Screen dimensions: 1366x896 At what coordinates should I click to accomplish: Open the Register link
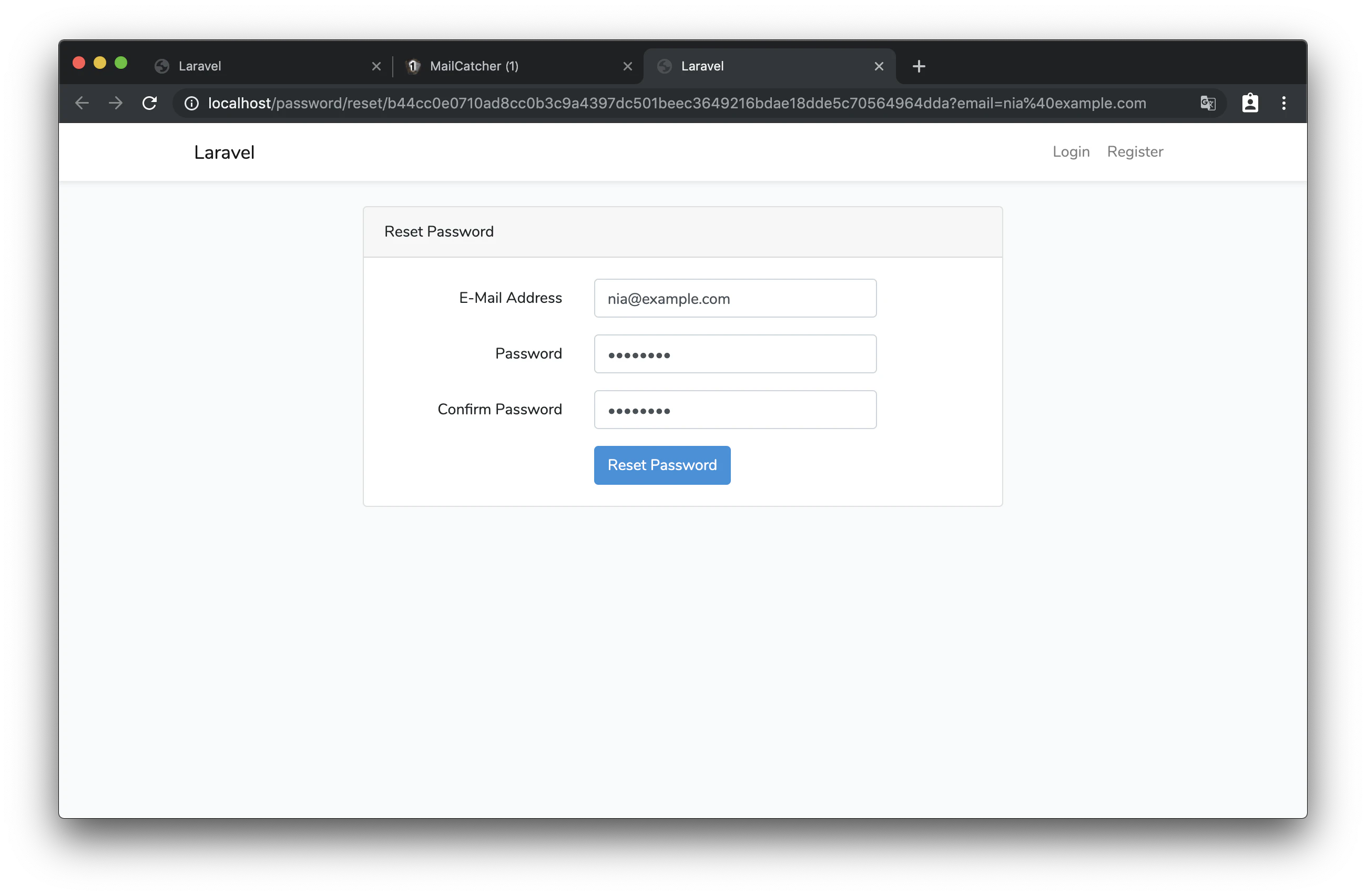click(1135, 151)
